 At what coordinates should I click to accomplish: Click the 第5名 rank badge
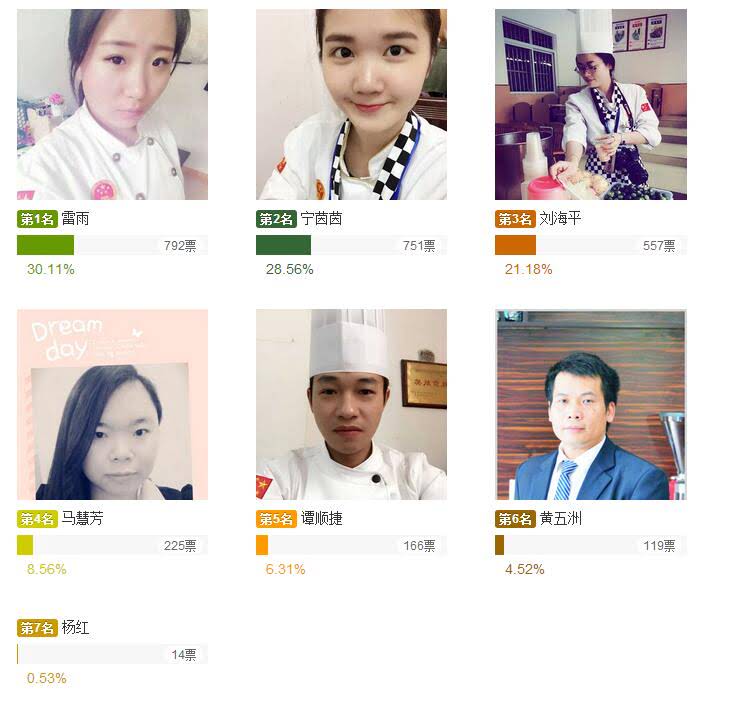coord(276,519)
